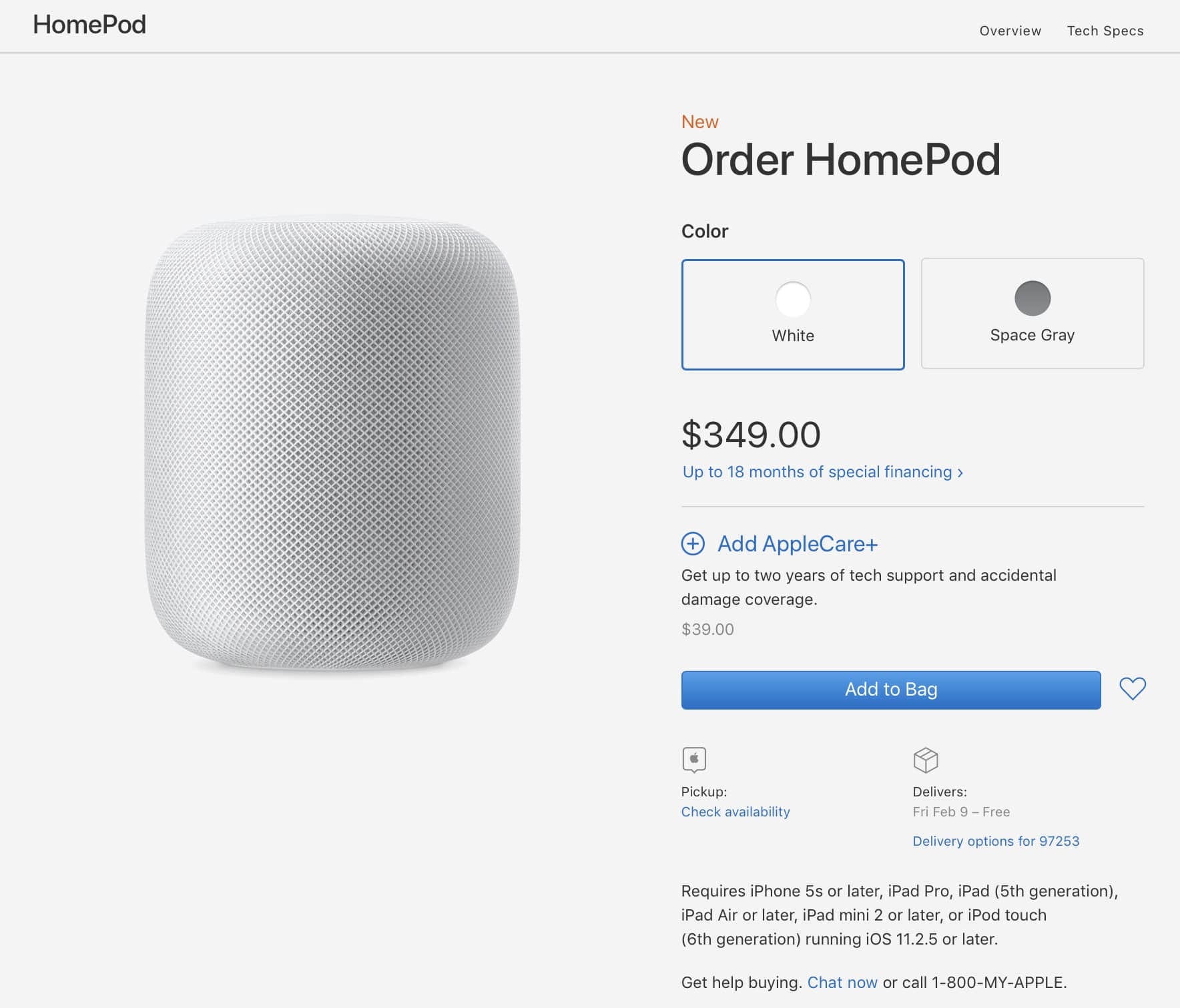Click the Order HomePod heading

click(841, 160)
